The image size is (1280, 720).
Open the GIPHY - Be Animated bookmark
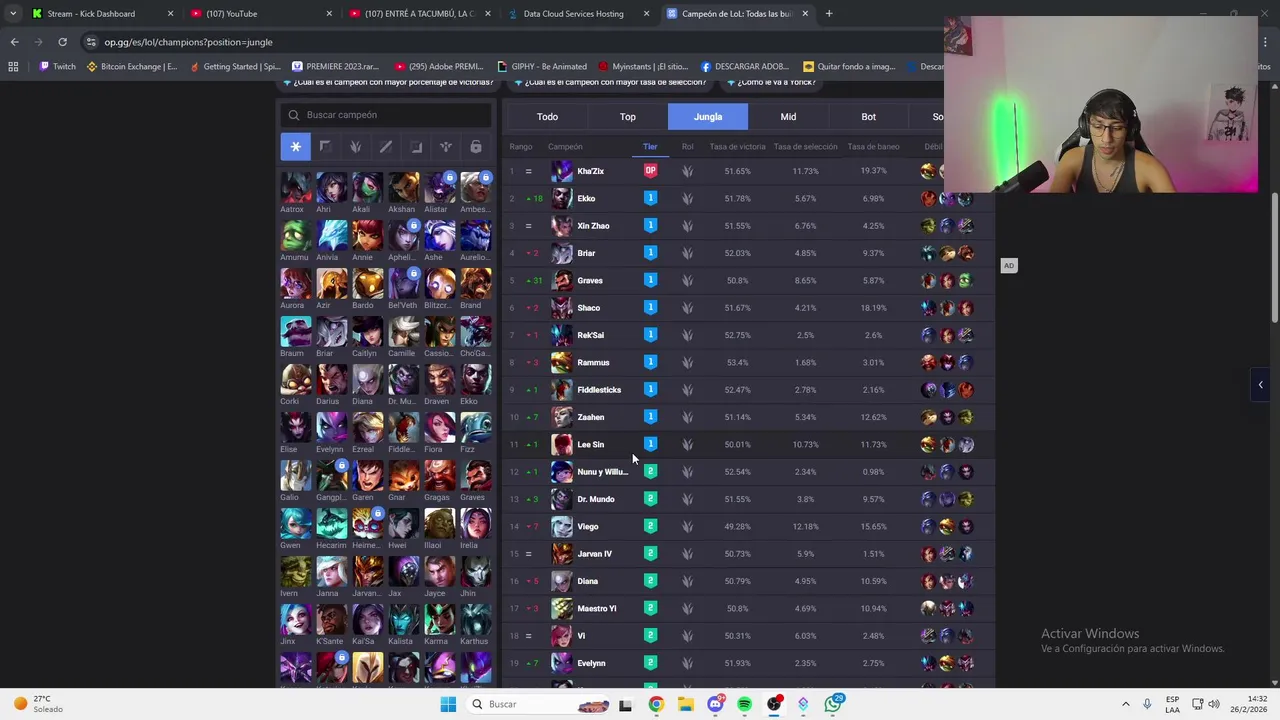541,67
